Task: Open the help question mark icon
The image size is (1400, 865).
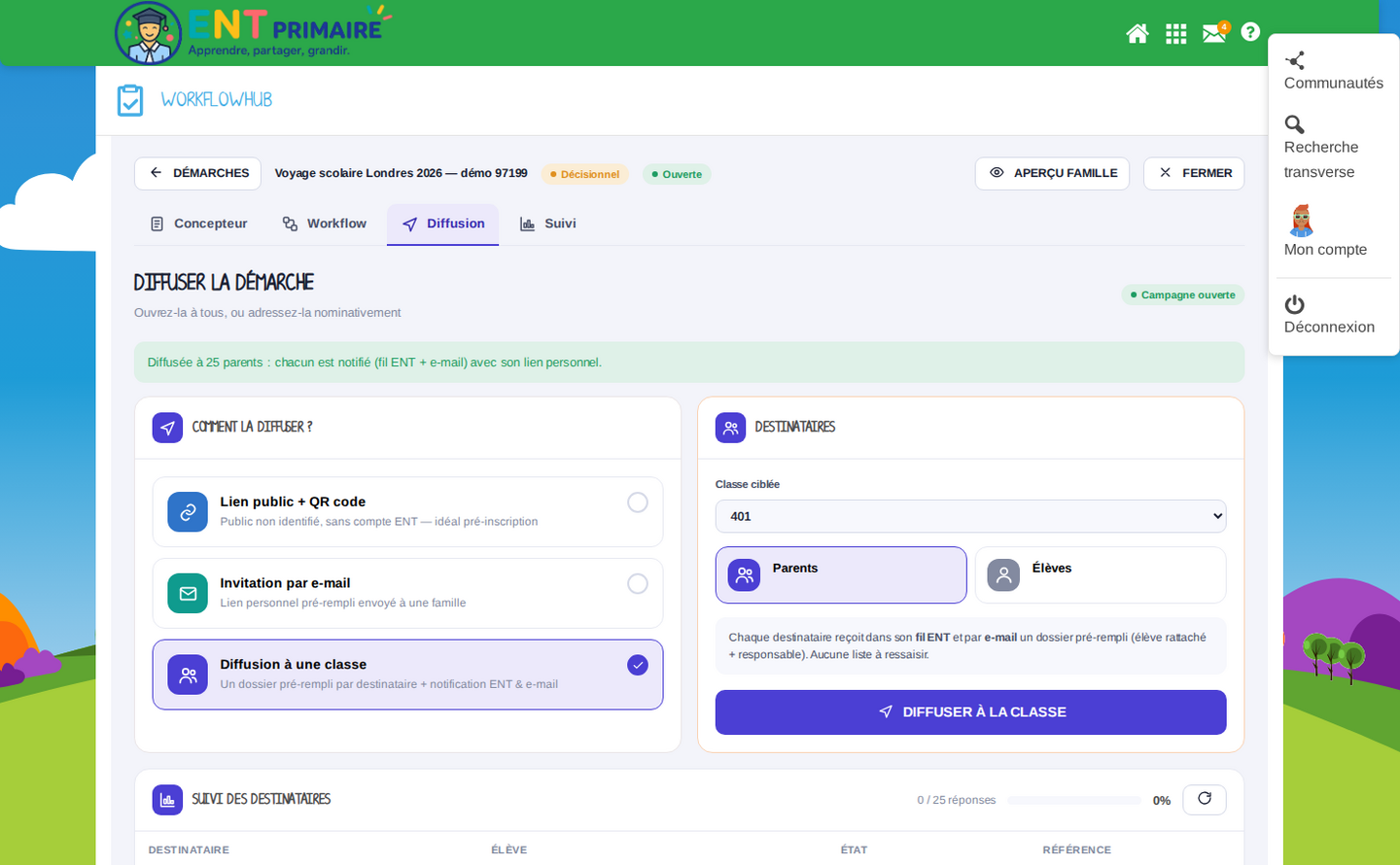Action: click(1250, 32)
